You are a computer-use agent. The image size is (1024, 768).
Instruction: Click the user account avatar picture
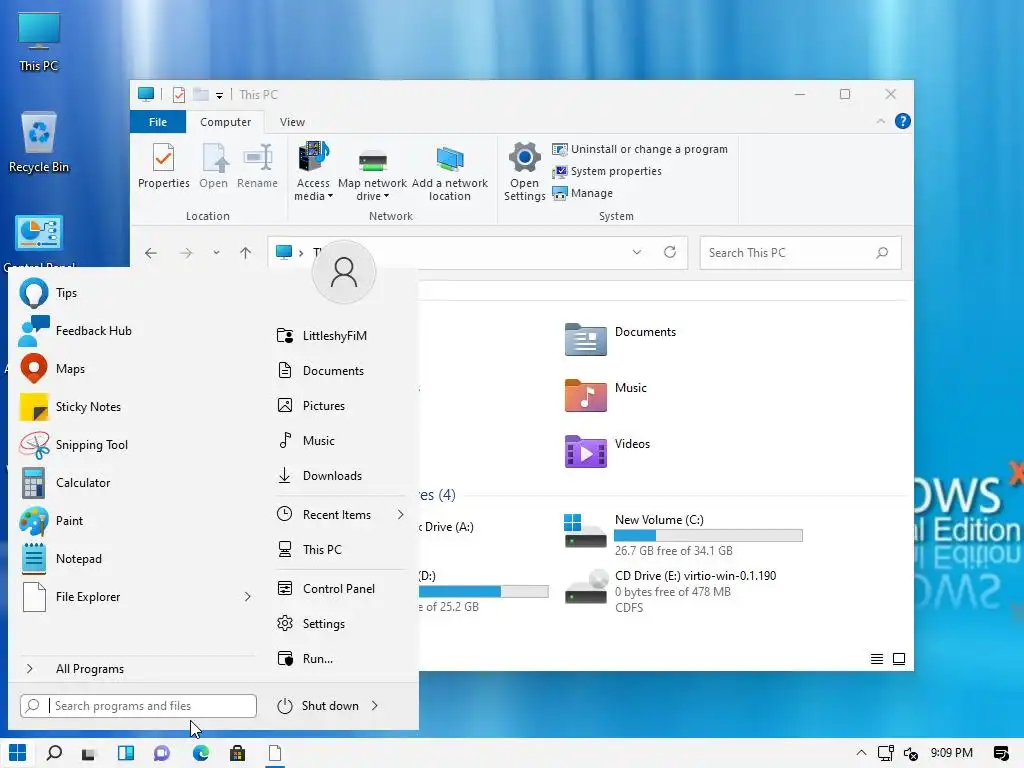pyautogui.click(x=344, y=272)
